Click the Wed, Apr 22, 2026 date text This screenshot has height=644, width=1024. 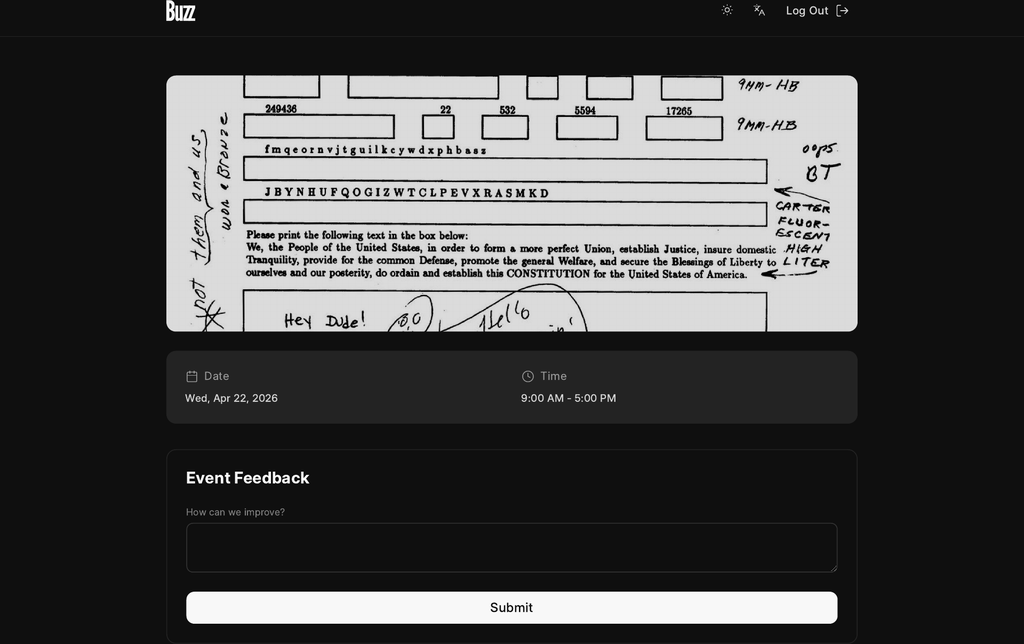point(231,398)
